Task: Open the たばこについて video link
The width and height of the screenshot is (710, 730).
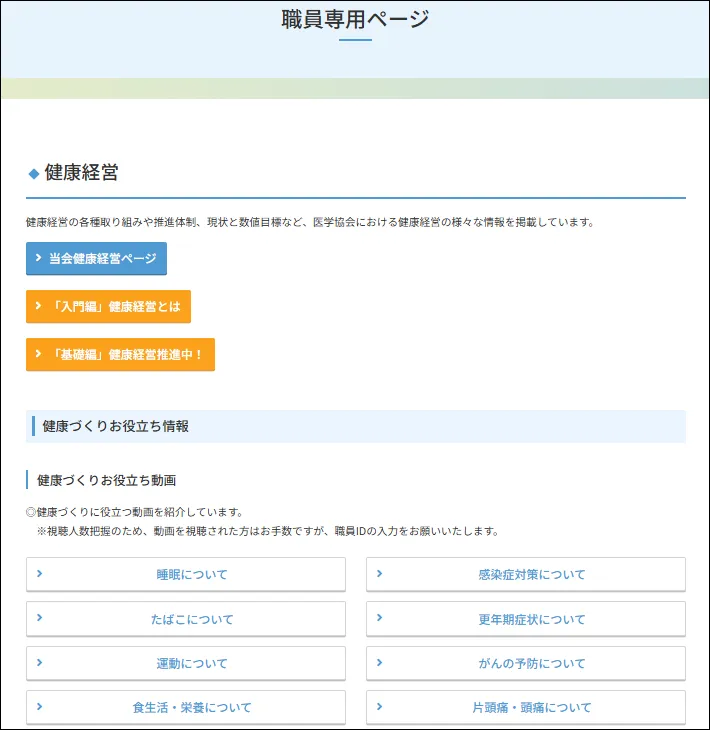Action: click(186, 619)
